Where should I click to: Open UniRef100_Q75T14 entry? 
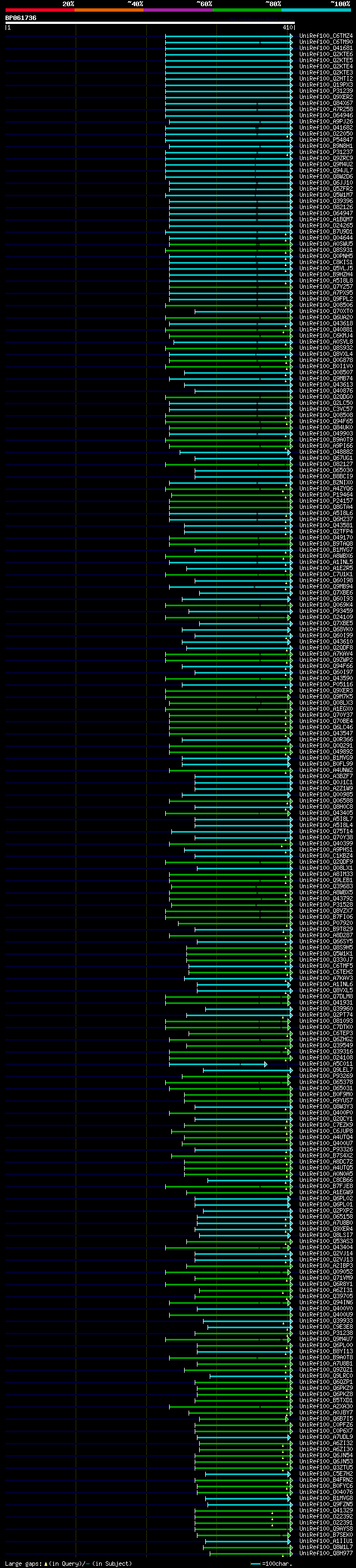(326, 832)
